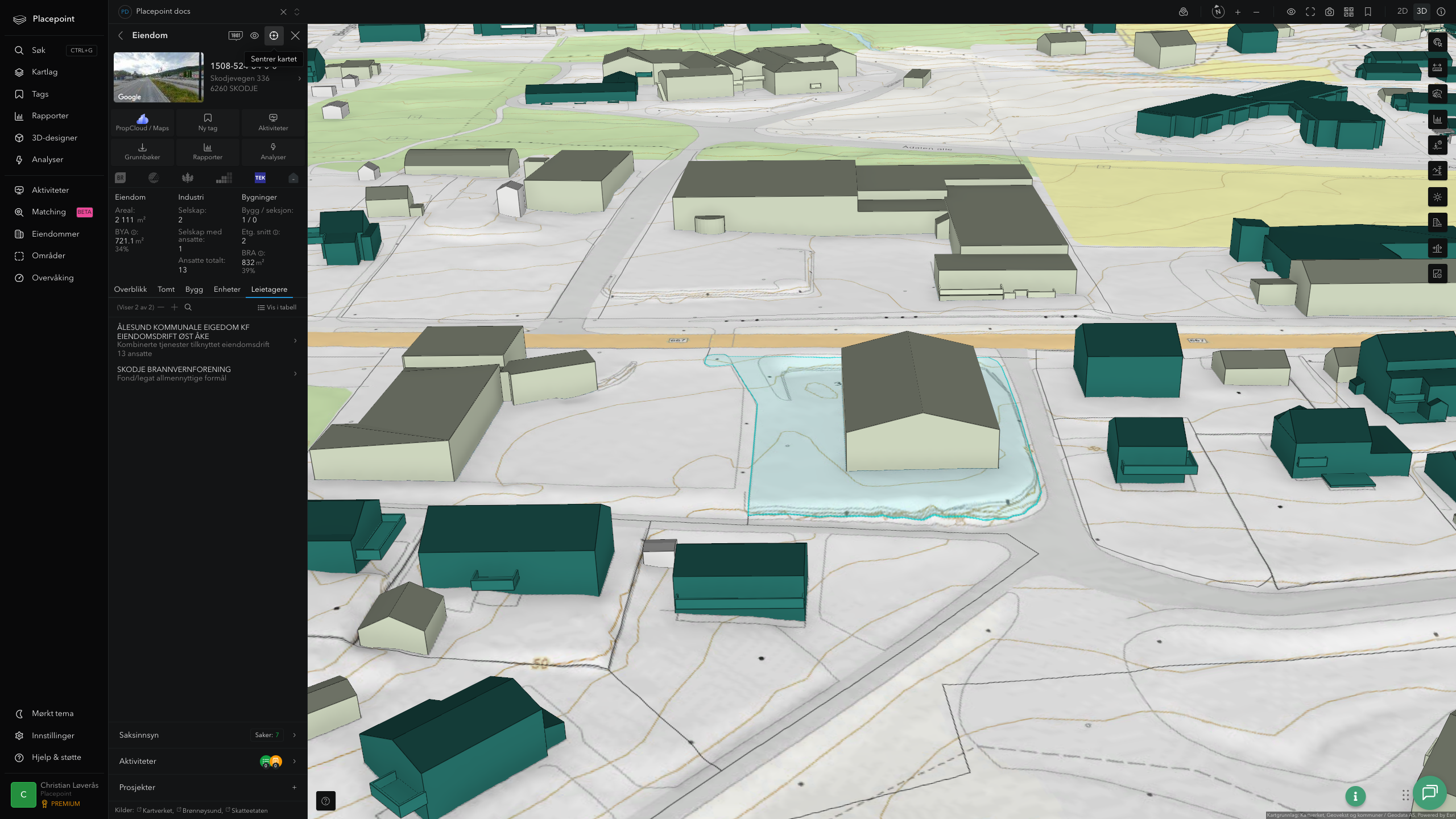This screenshot has height=819, width=1456.
Task: Expand the tenant list with the plus icon
Action: [175, 307]
